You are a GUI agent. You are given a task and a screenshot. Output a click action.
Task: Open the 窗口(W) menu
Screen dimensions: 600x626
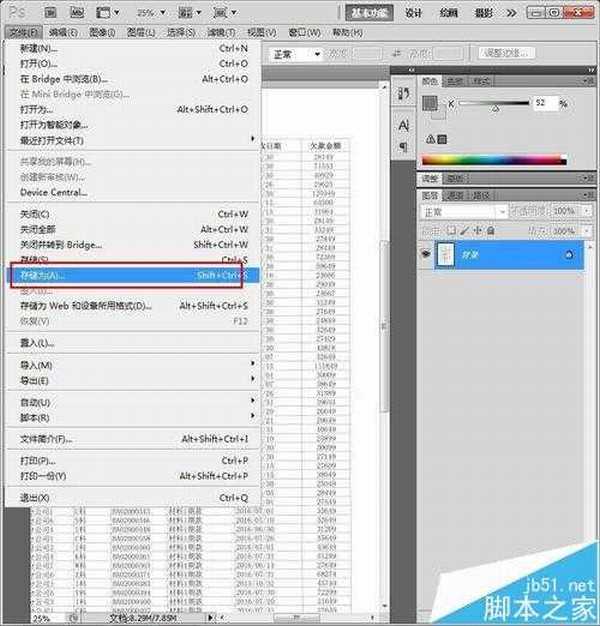tap(304, 32)
